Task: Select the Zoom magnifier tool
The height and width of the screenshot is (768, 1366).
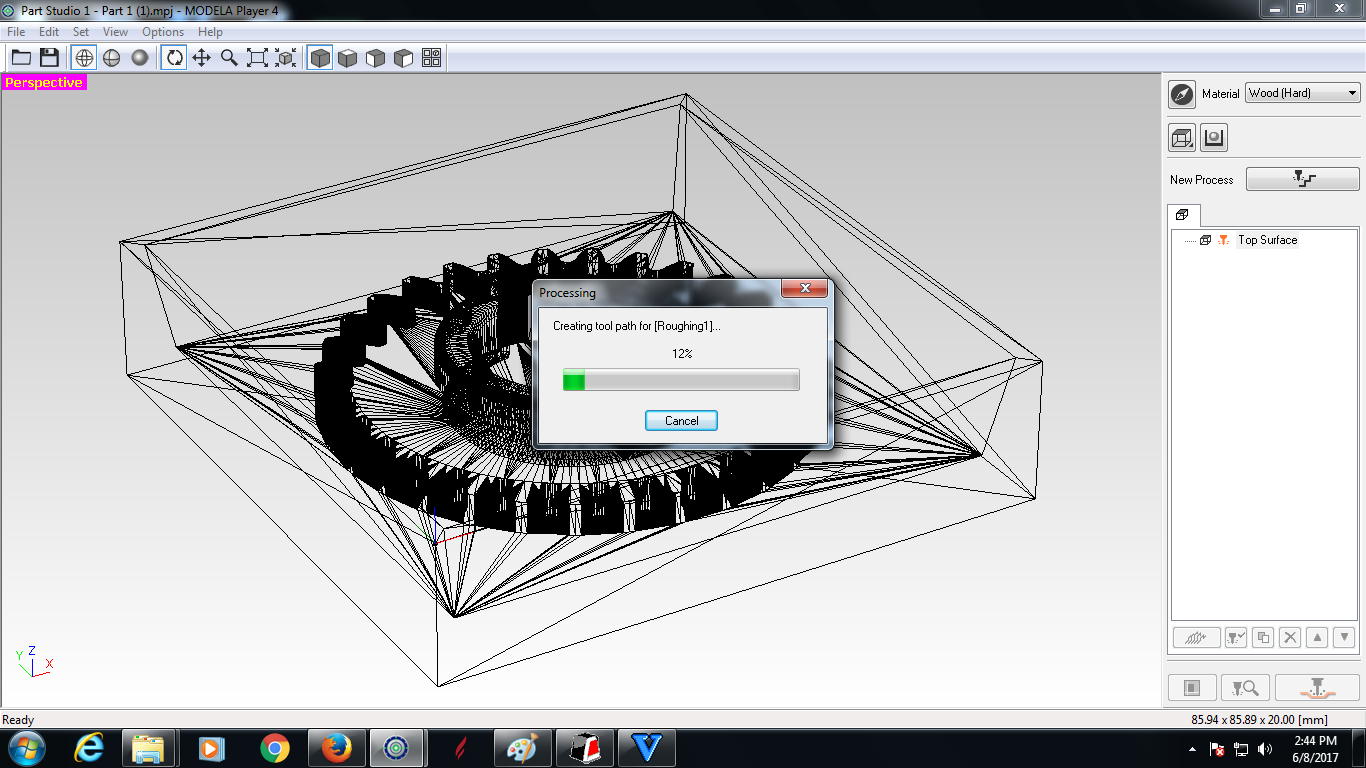Action: (230, 58)
